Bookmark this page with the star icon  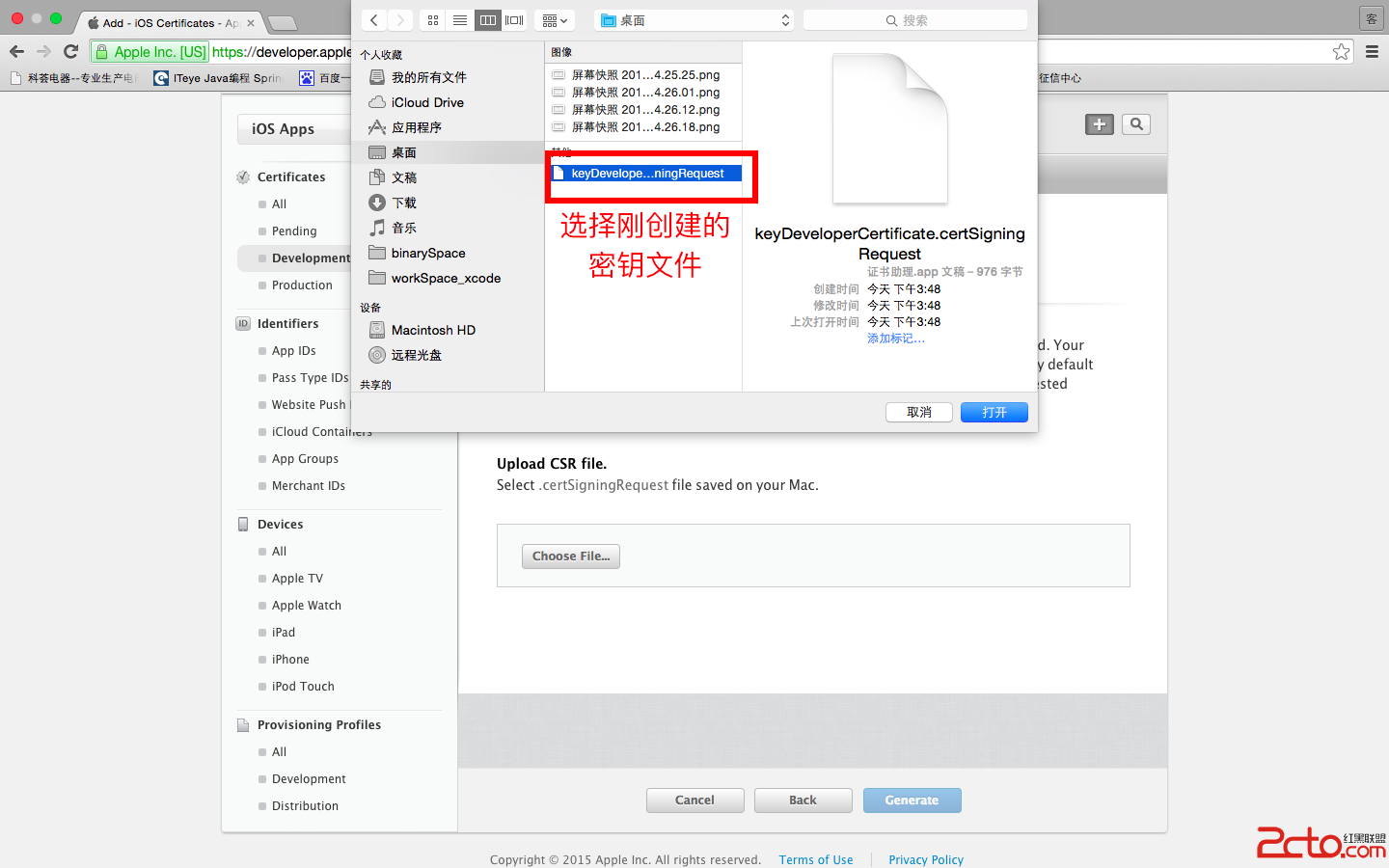[1341, 52]
